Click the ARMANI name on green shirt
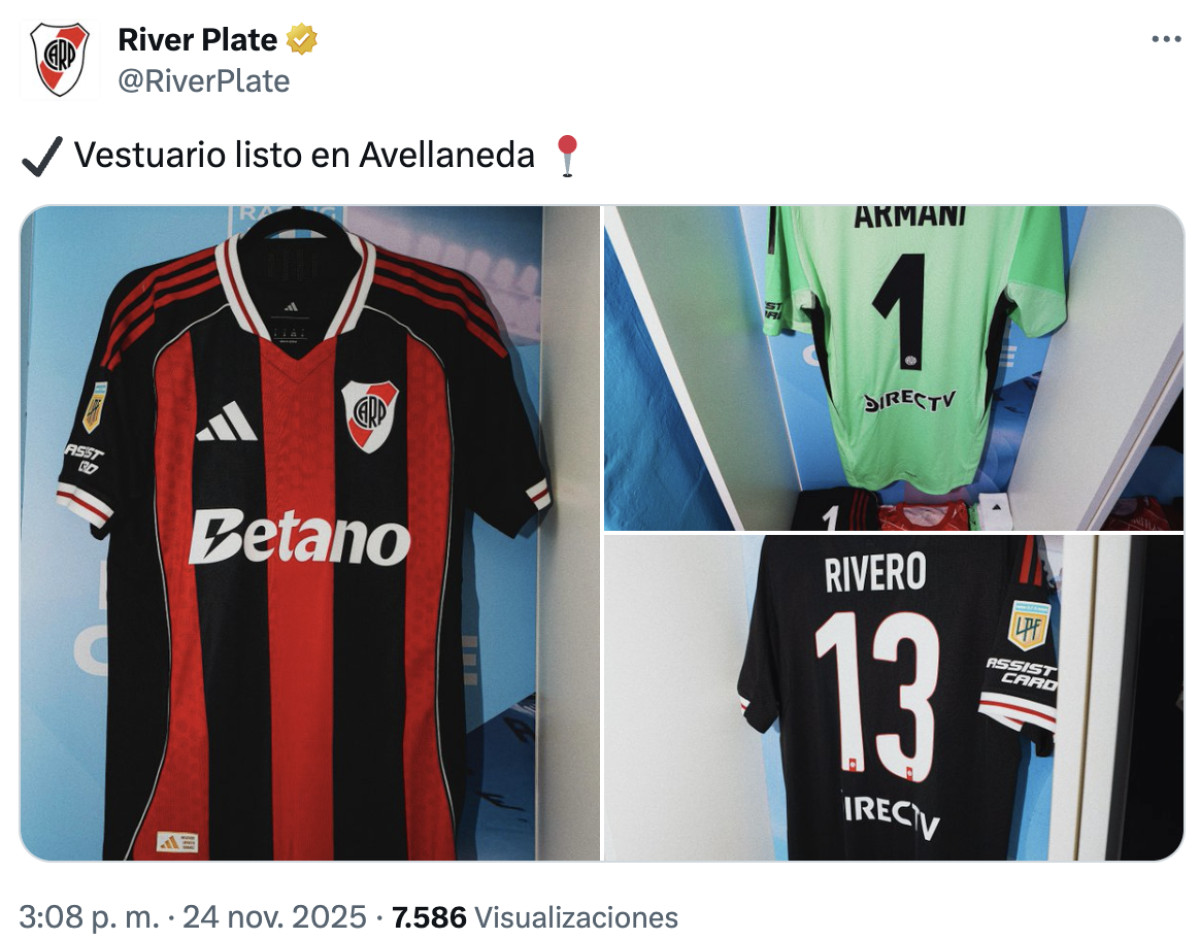 click(910, 216)
